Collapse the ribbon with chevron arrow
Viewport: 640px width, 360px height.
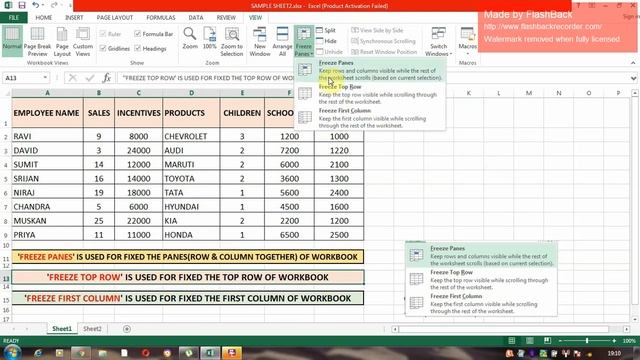point(633,63)
